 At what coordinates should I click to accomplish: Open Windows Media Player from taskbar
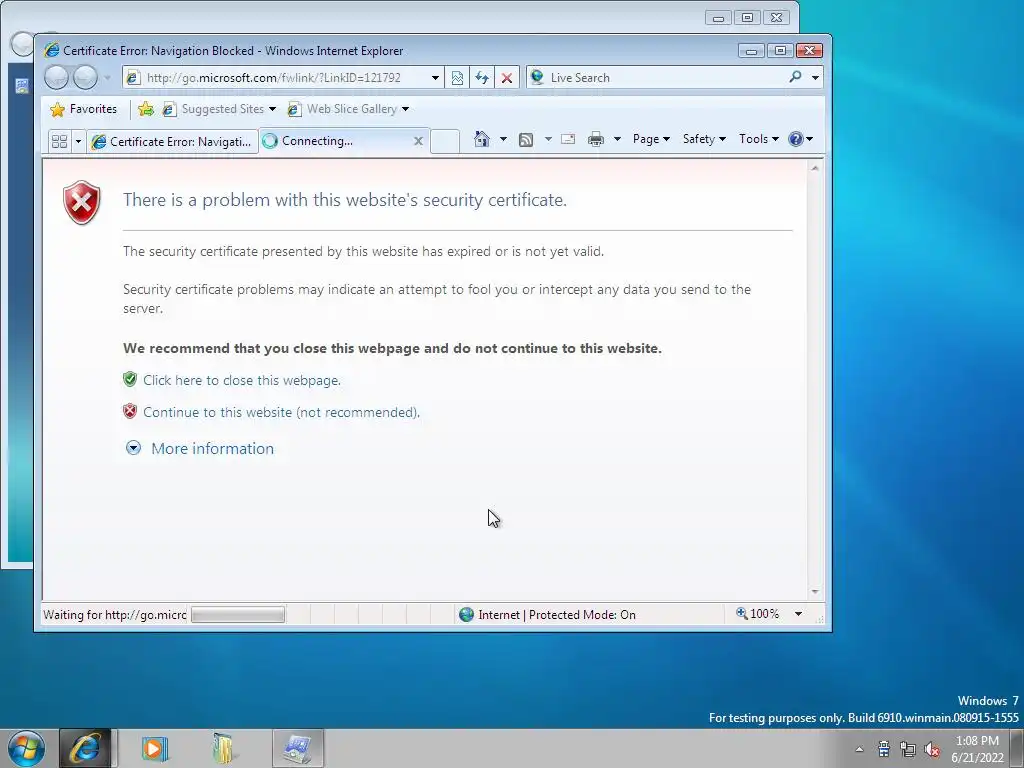point(155,748)
